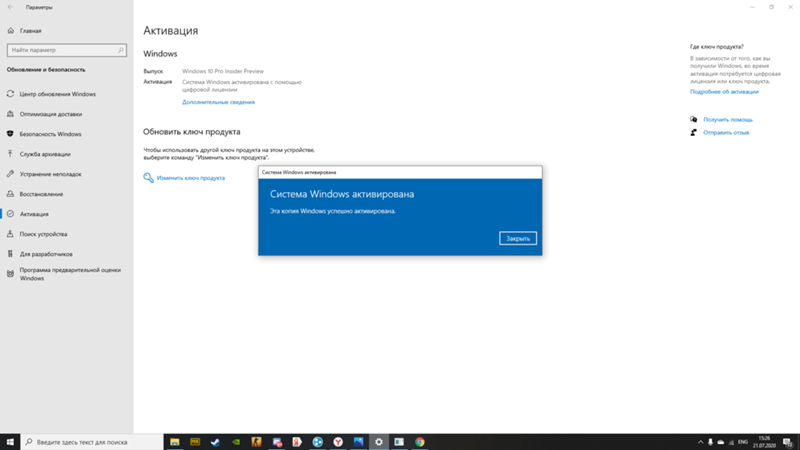Click the Где ключ продукта? heading
Screen dimensions: 800x450
pos(716,46)
